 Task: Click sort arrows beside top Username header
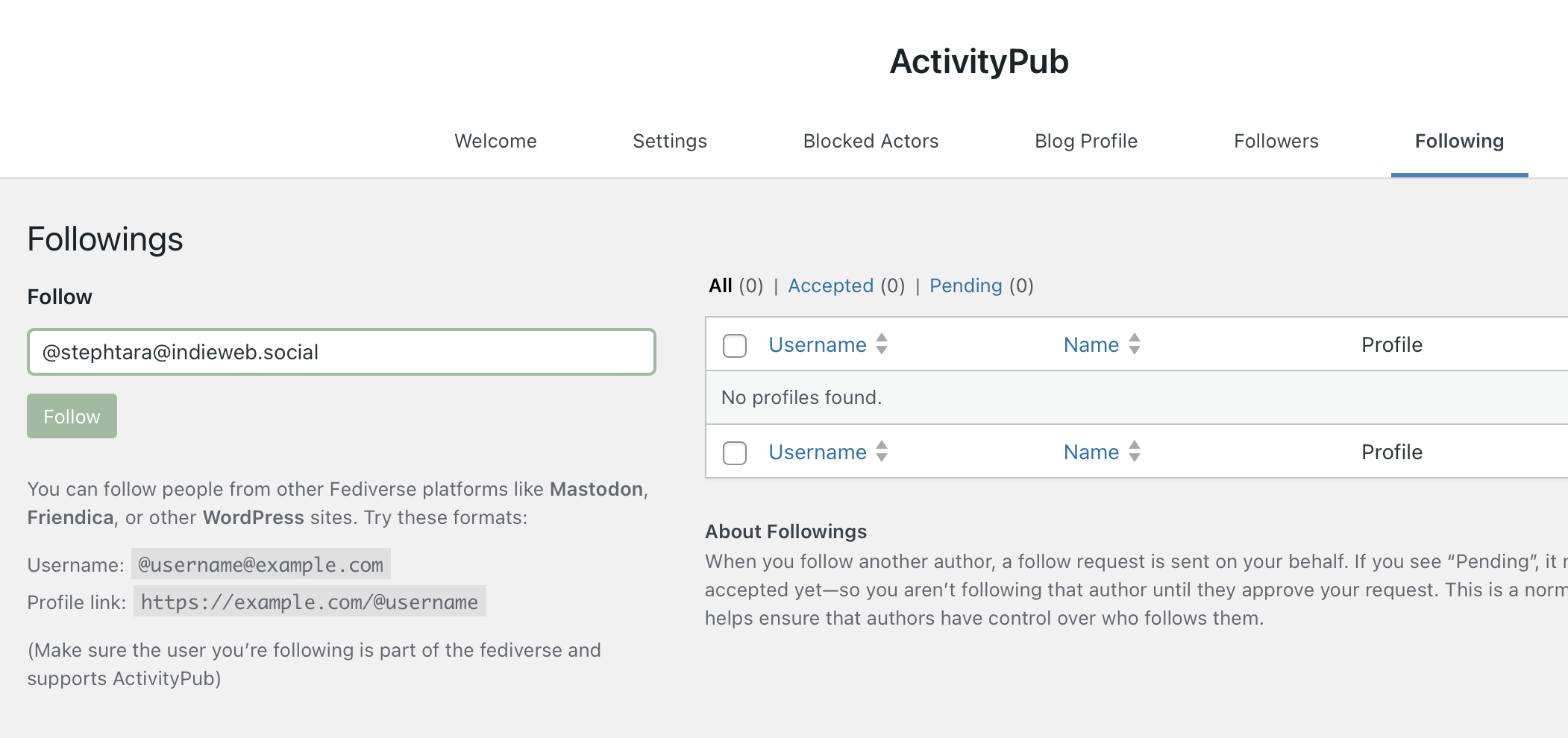882,344
